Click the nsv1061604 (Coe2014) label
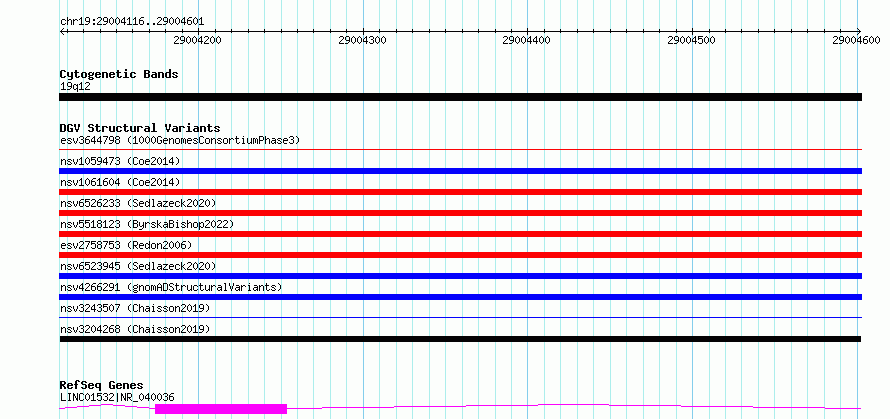 [120, 182]
